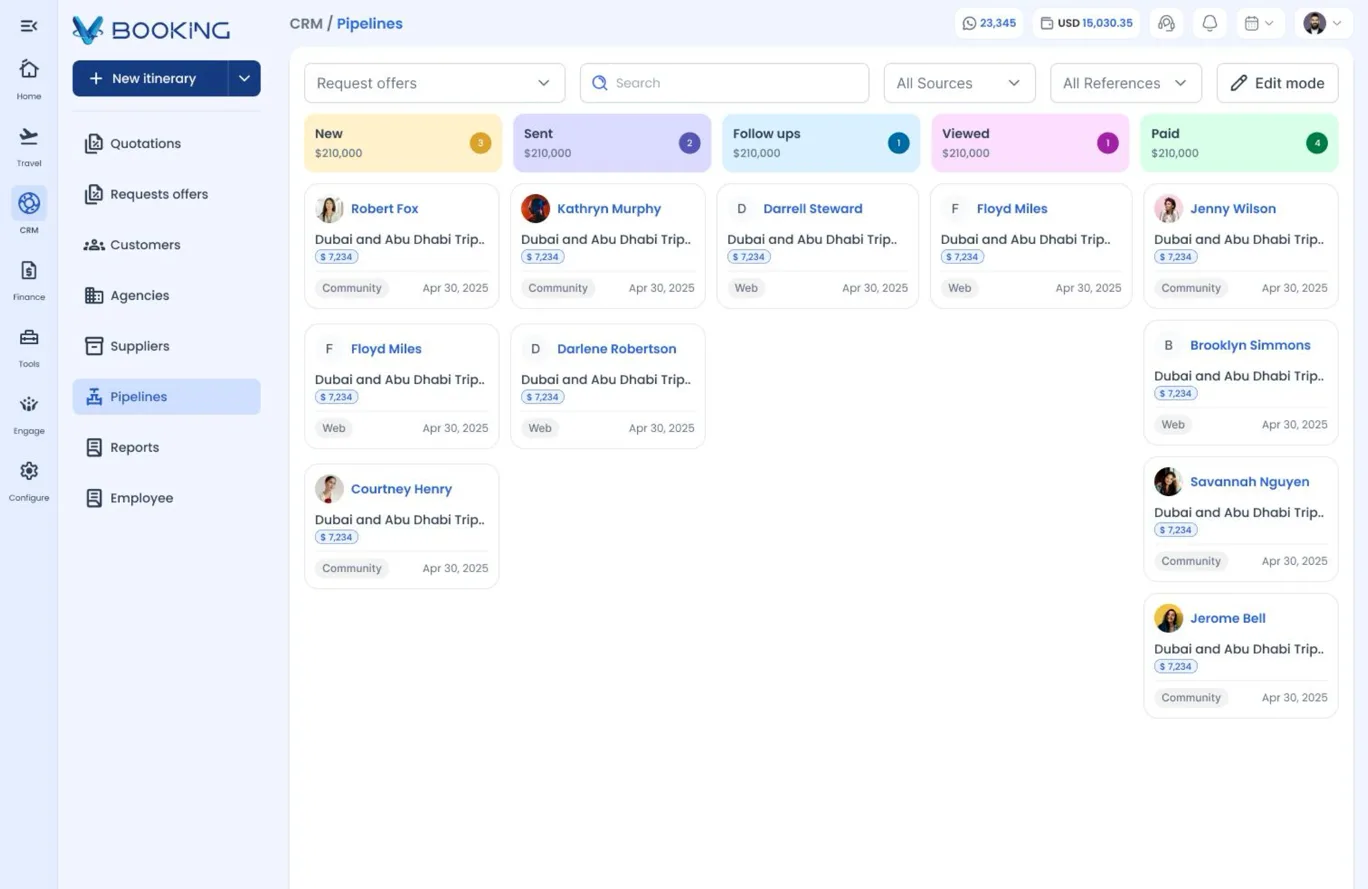
Task: Click the Search input field
Action: (x=724, y=83)
